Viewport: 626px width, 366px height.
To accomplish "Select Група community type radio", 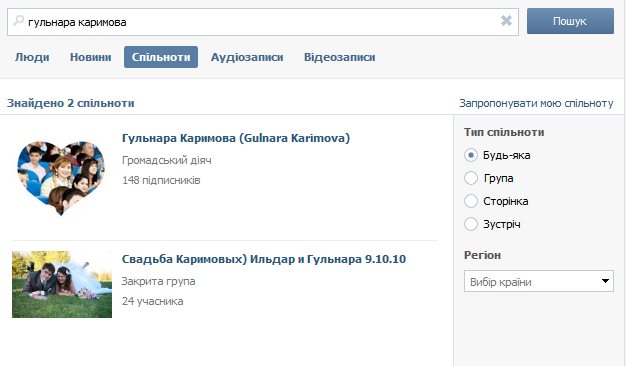I will coord(471,178).
